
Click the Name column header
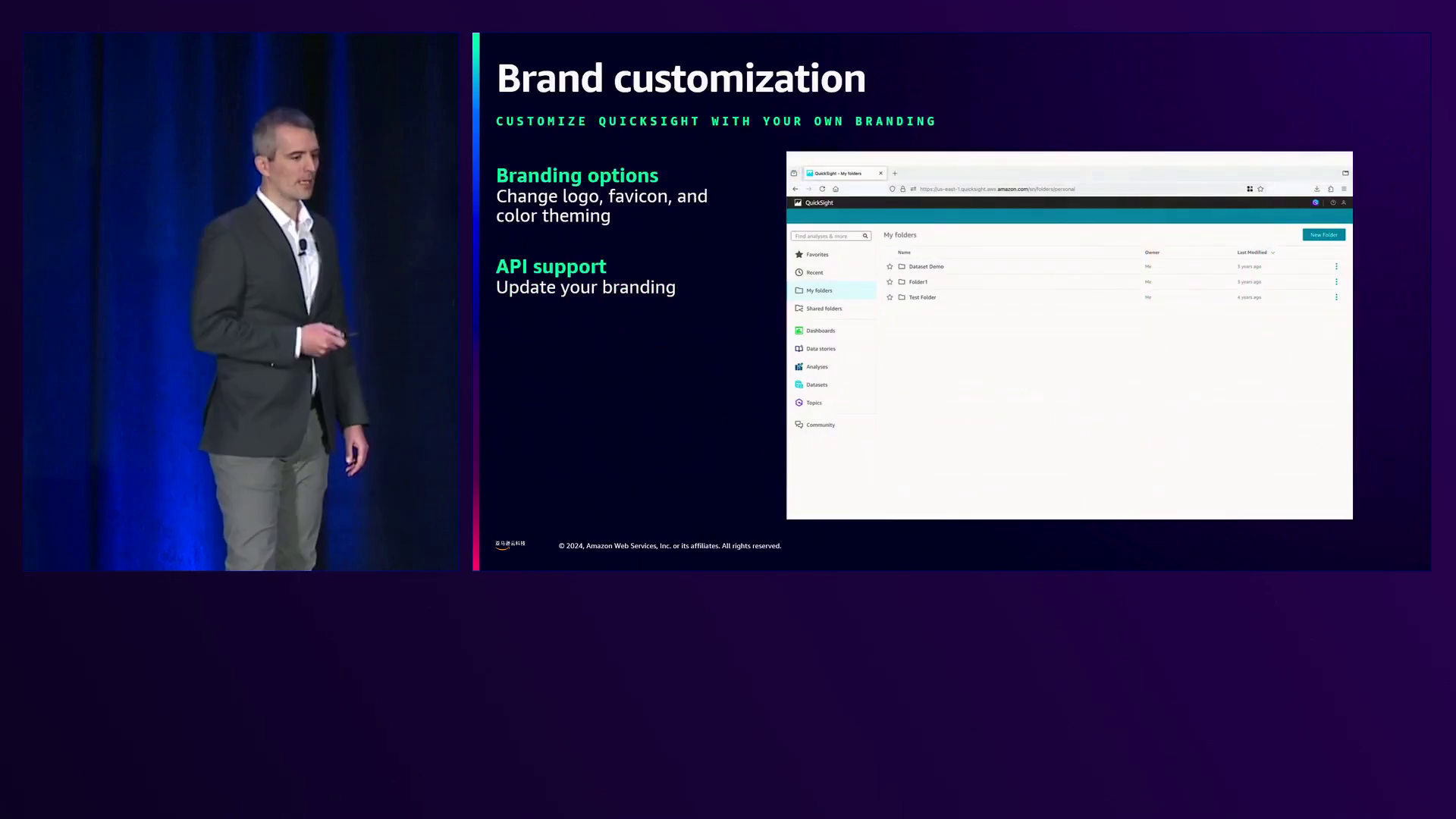(x=904, y=253)
